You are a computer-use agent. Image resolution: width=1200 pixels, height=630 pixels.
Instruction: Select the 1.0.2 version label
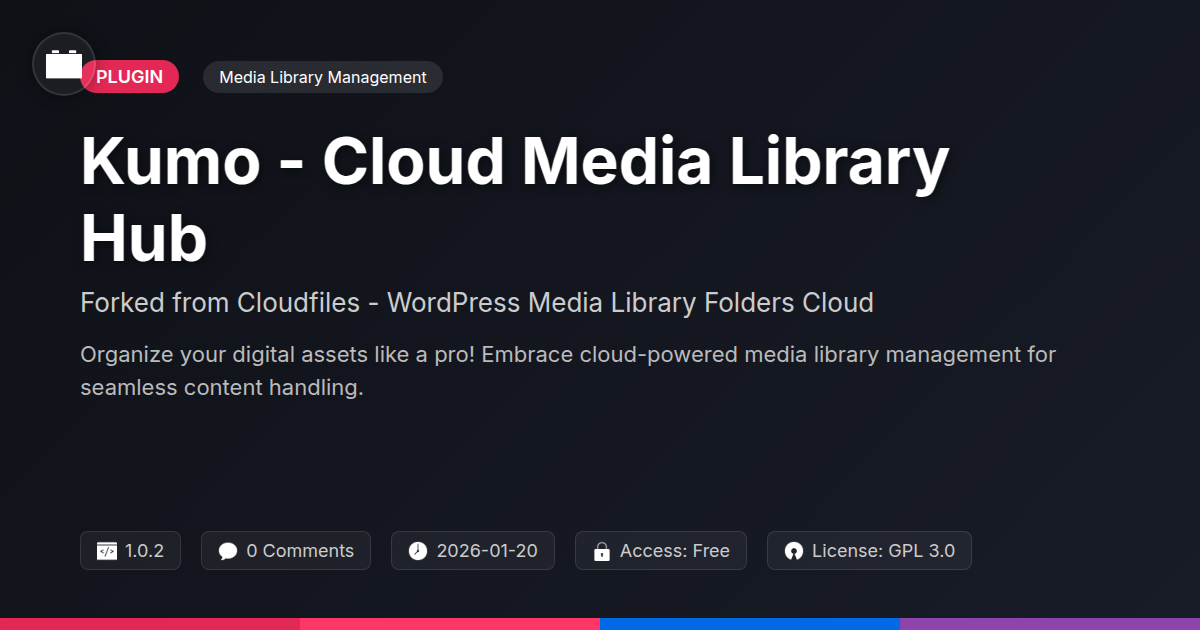[145, 551]
